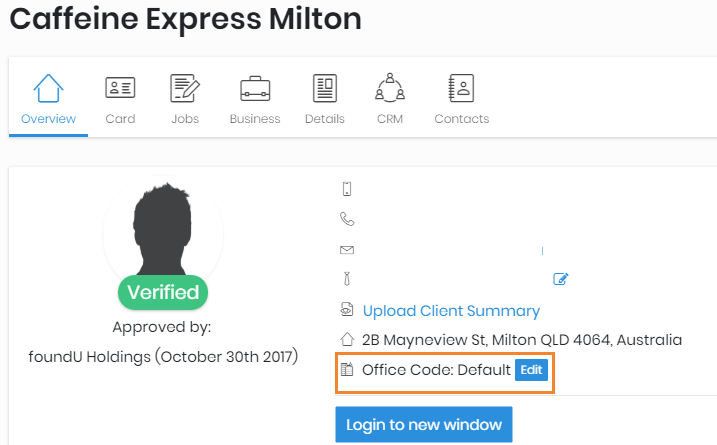
Task: Click the Card tab ID card icon
Action: 120,88
